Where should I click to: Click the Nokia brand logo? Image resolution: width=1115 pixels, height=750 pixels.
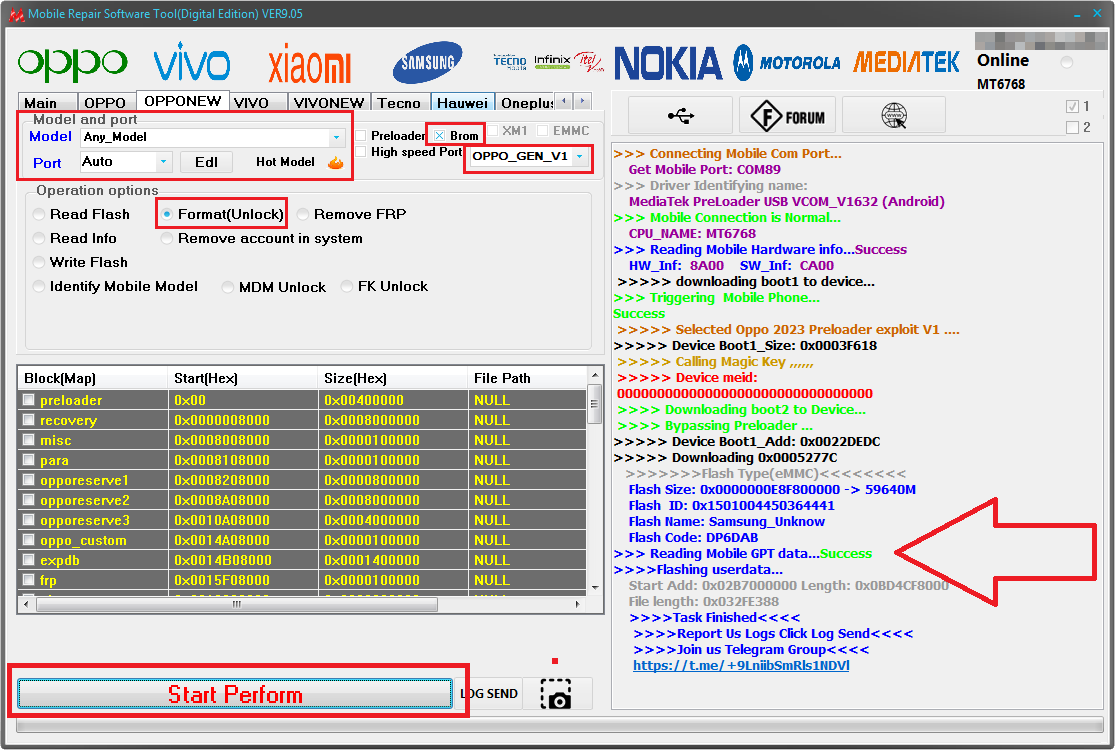point(668,63)
